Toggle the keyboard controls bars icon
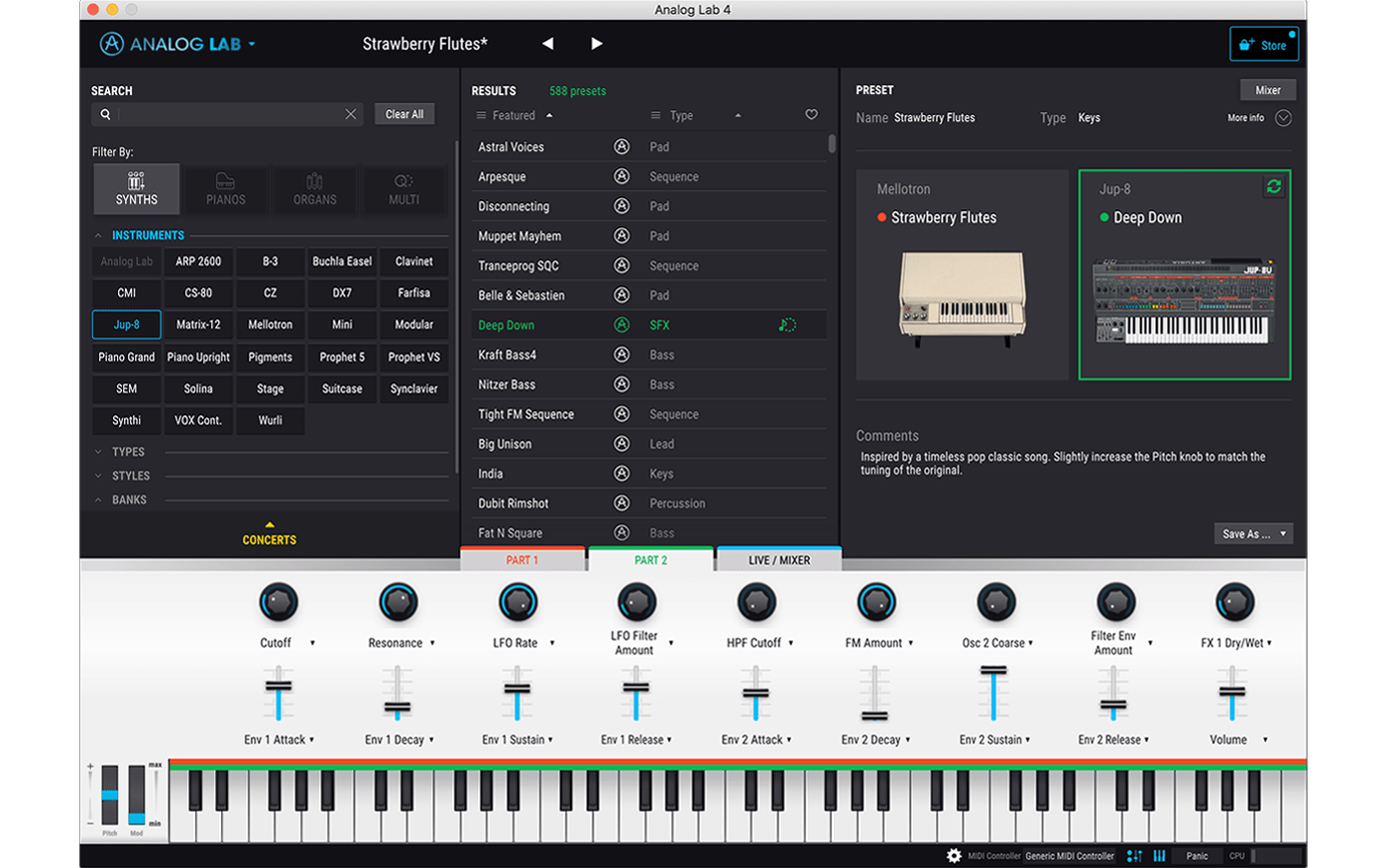This screenshot has width=1388, height=868. [x=1159, y=856]
